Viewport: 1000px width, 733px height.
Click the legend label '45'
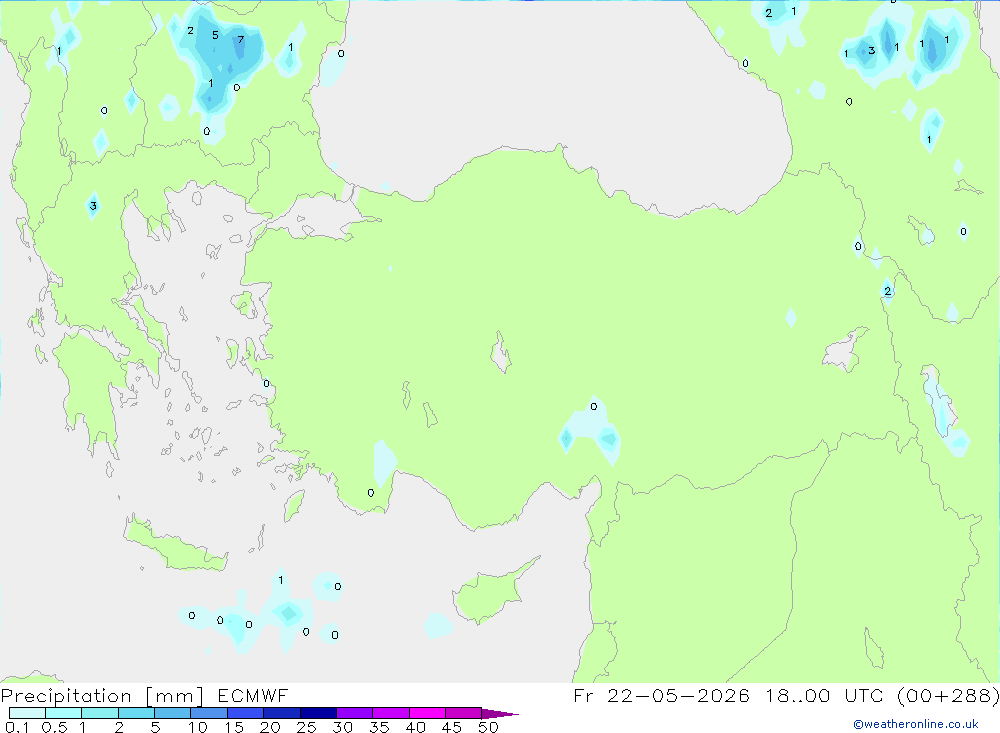pos(452,727)
